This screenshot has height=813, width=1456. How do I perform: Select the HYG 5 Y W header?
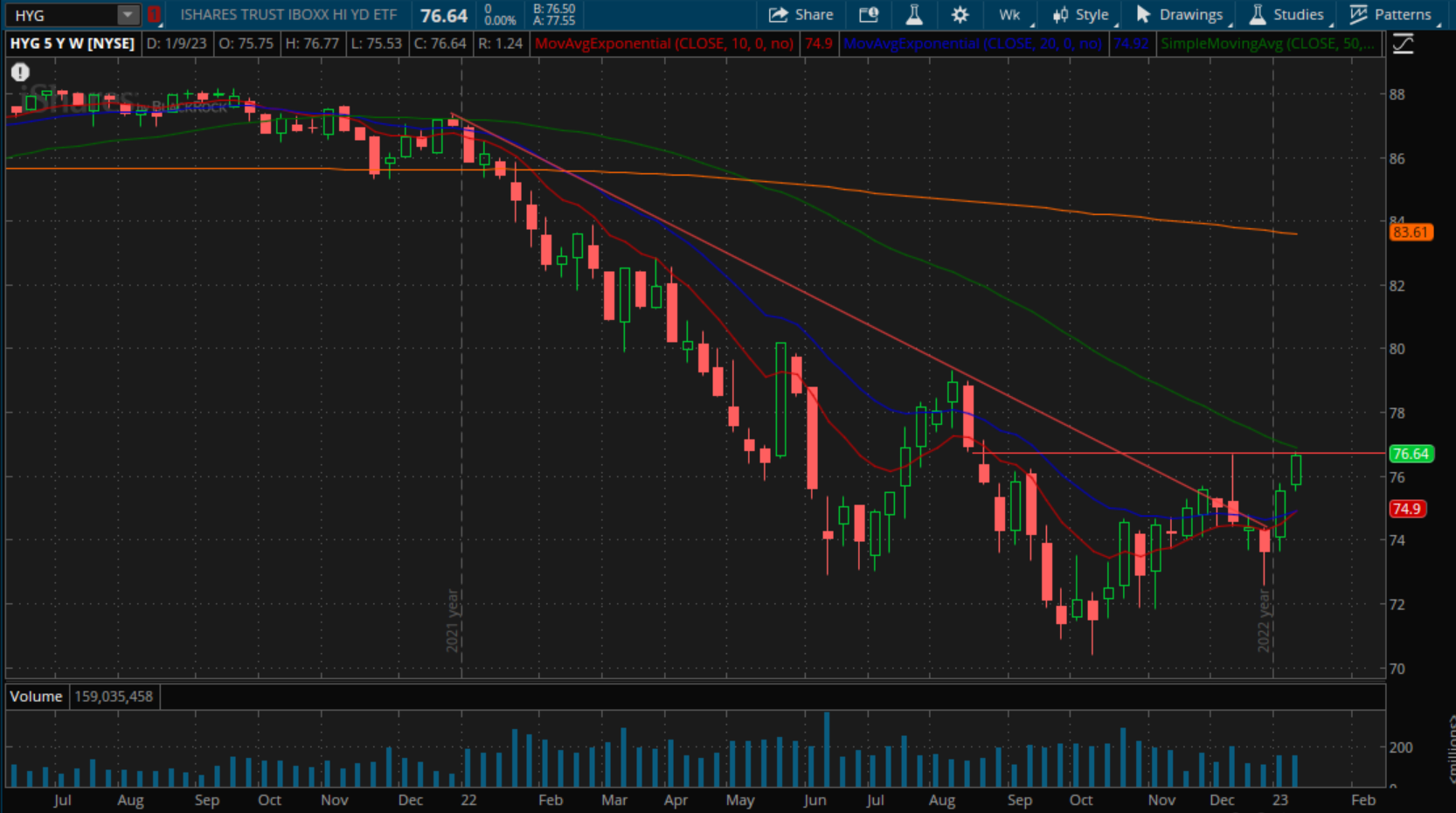(72, 43)
